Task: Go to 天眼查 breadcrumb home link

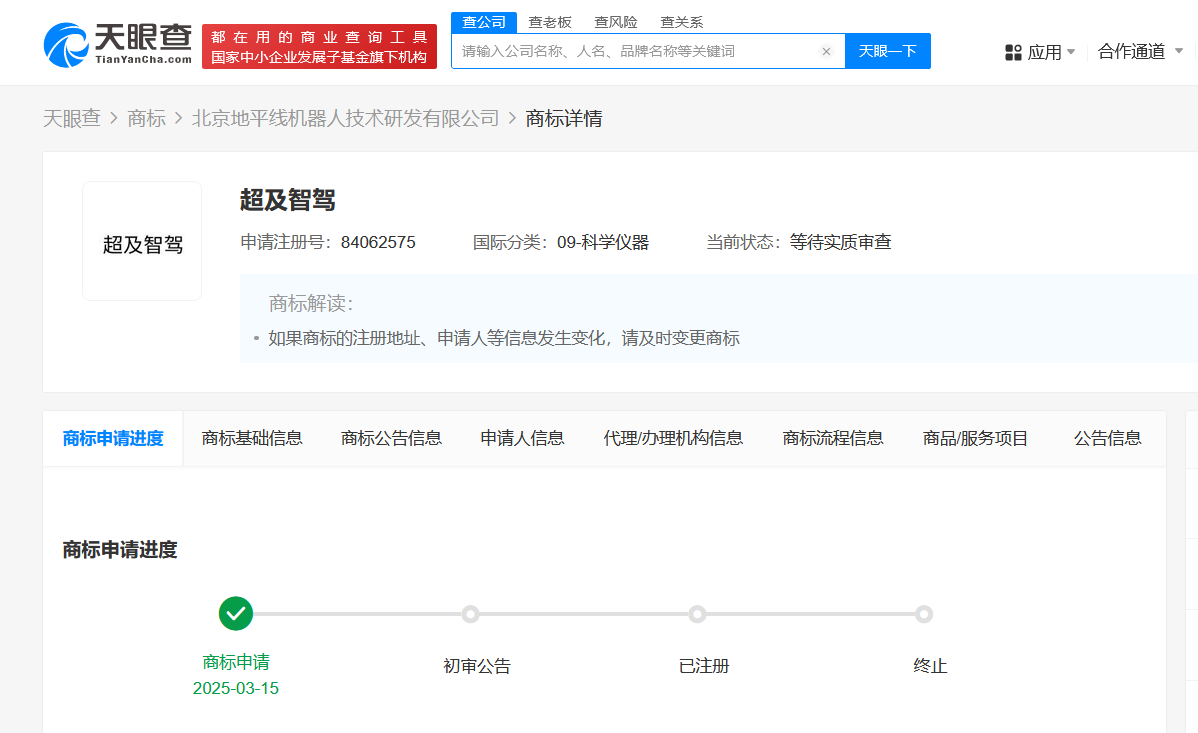Action: 71,119
